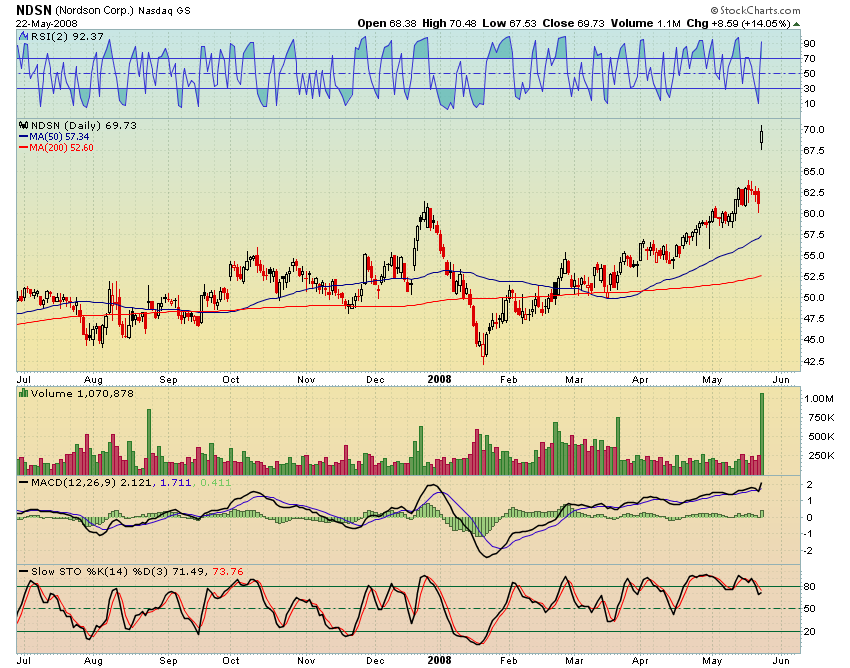
Task: Click the RSI(2) 92.37 reading
Action: [x=67, y=36]
